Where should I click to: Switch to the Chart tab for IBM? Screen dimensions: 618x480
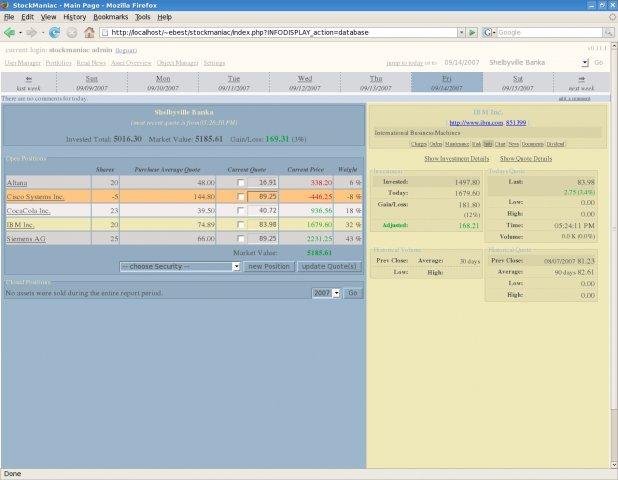(500, 144)
